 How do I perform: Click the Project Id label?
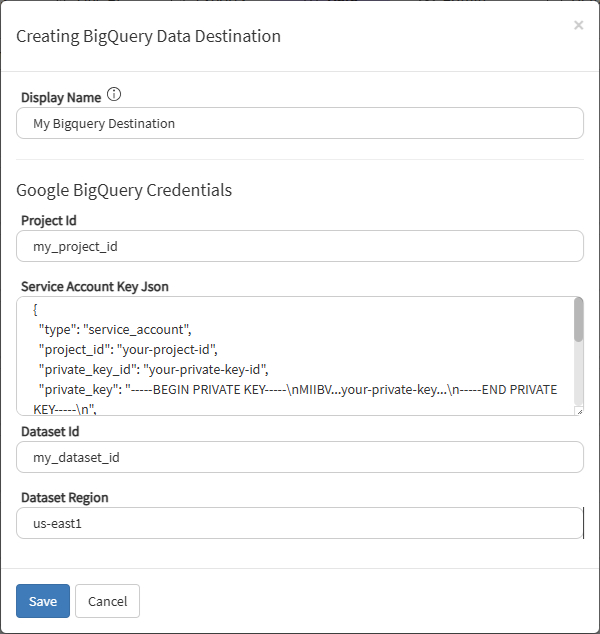pyautogui.click(x=49, y=220)
